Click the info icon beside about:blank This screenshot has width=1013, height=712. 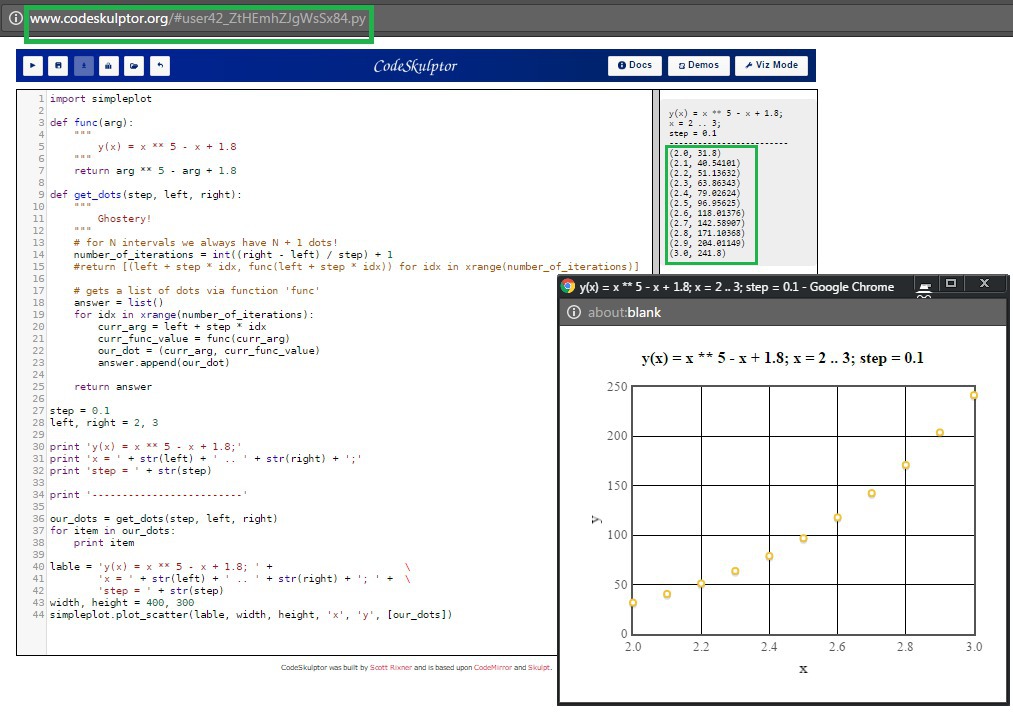point(573,313)
